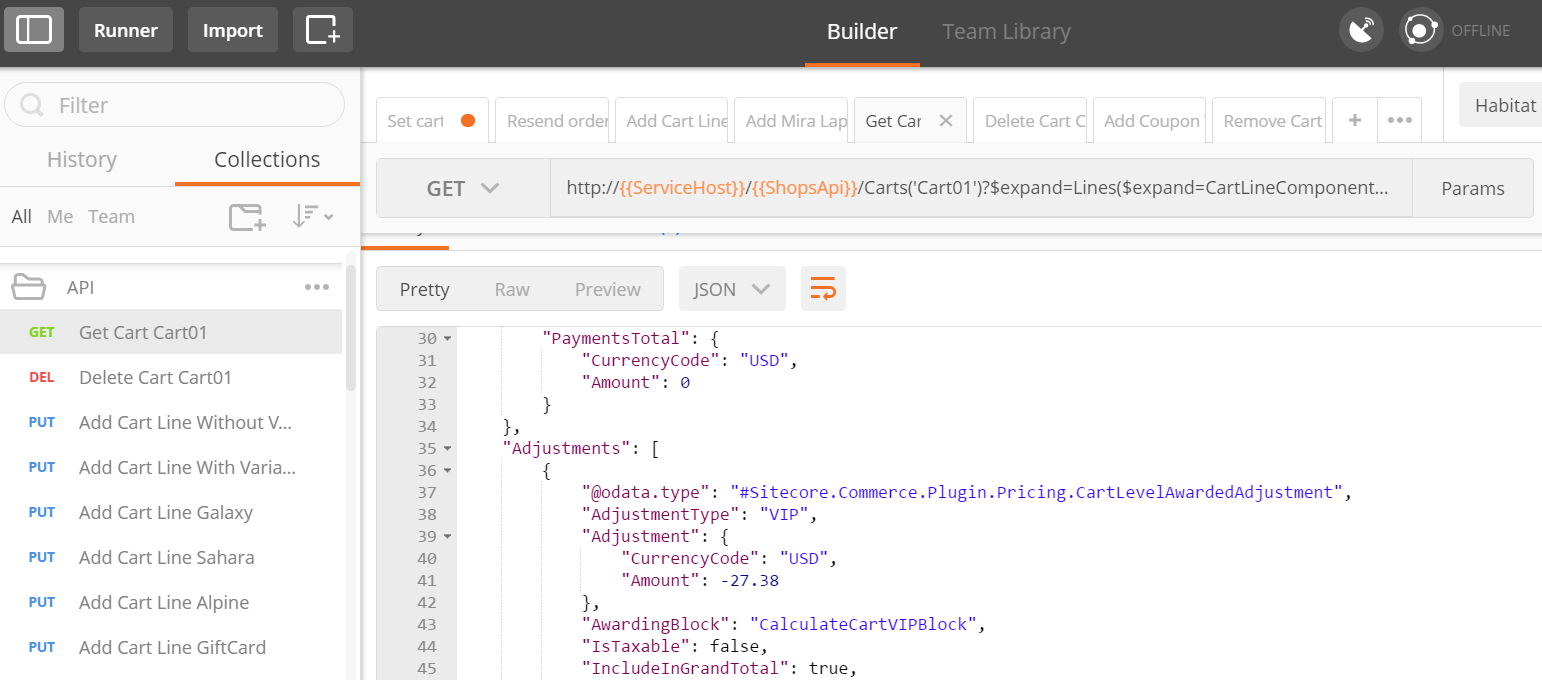Open the interceptor satellite icon
1542x680 pixels.
(x=1361, y=30)
